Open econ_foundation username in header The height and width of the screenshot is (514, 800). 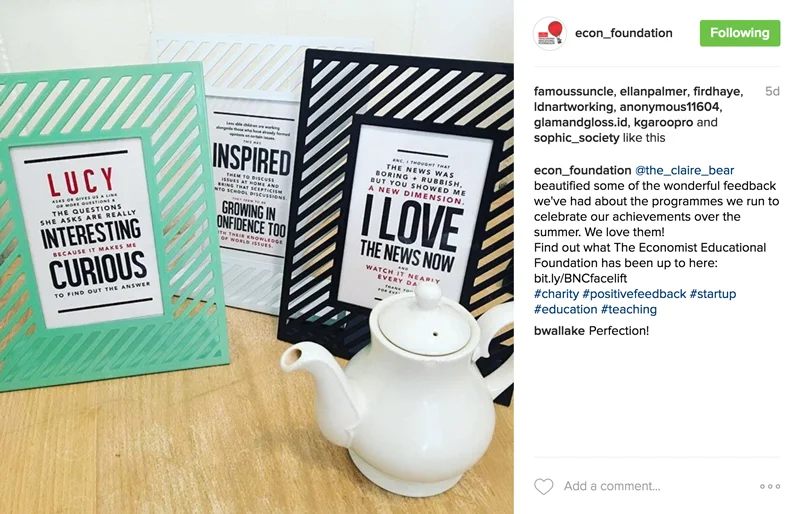point(623,33)
